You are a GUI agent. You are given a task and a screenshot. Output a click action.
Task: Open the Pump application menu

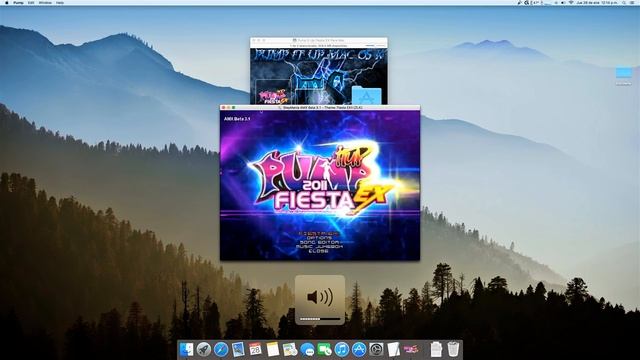coord(18,2)
